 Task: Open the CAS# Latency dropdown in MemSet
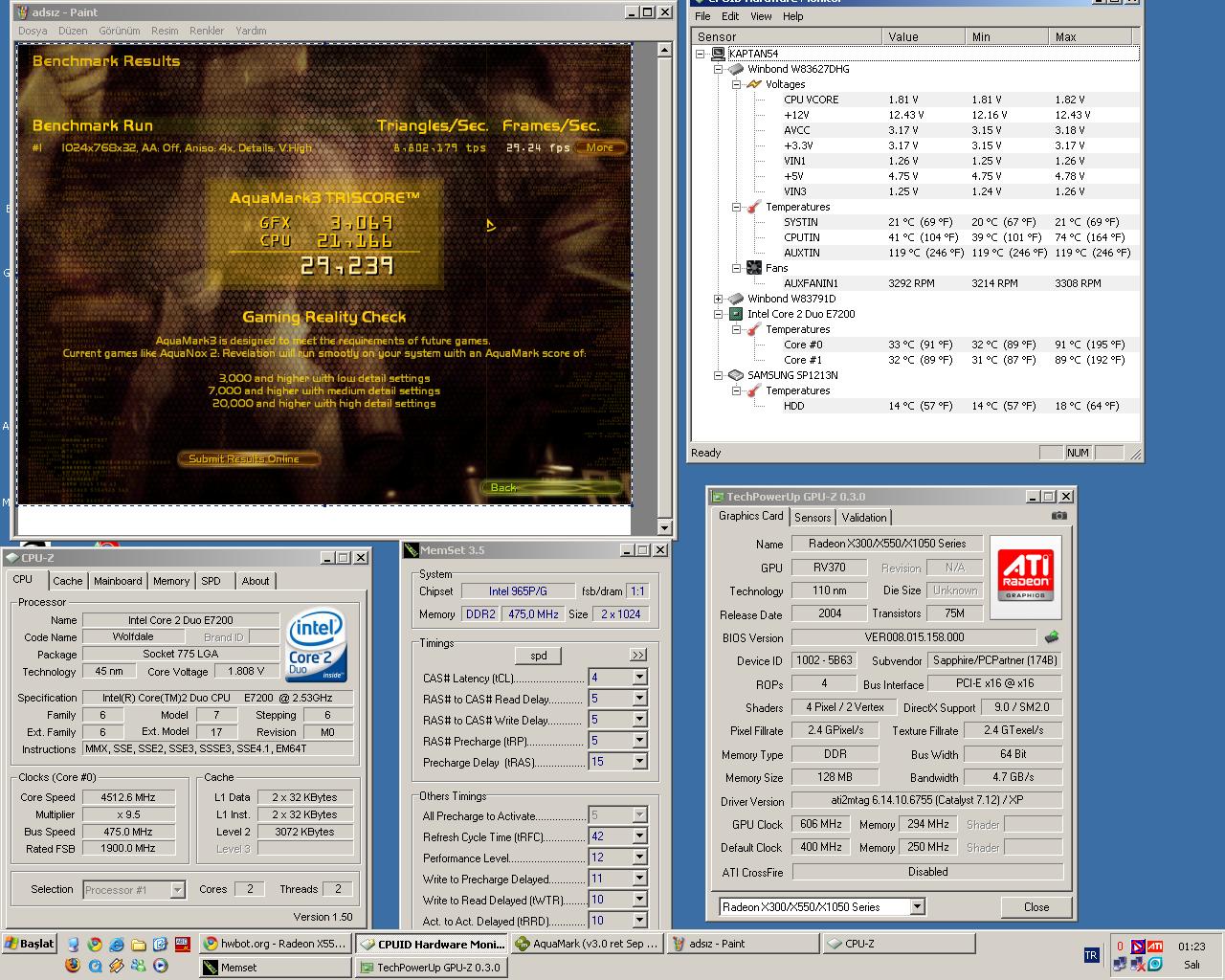tap(639, 678)
